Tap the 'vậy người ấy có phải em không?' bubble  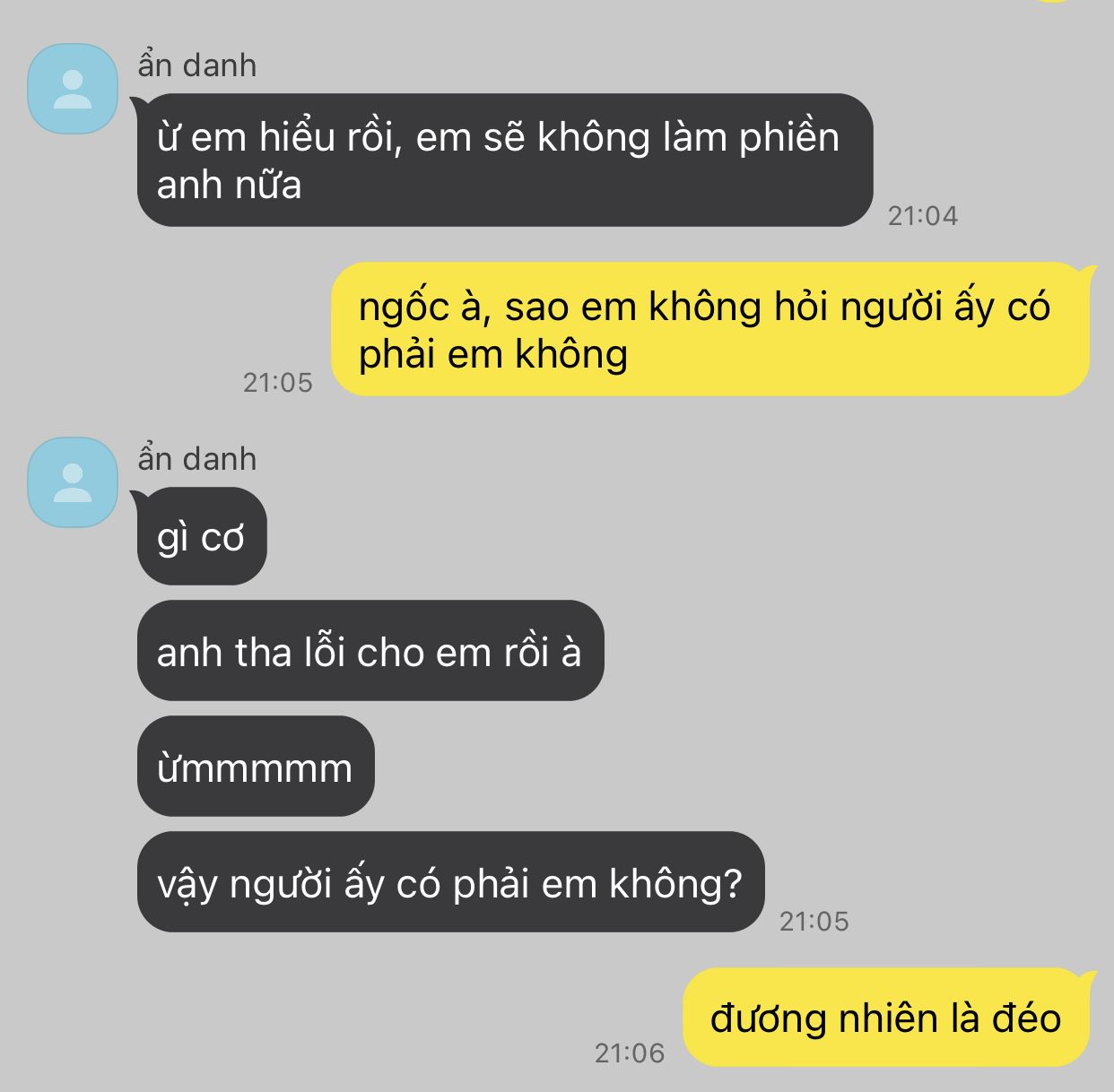(x=450, y=882)
